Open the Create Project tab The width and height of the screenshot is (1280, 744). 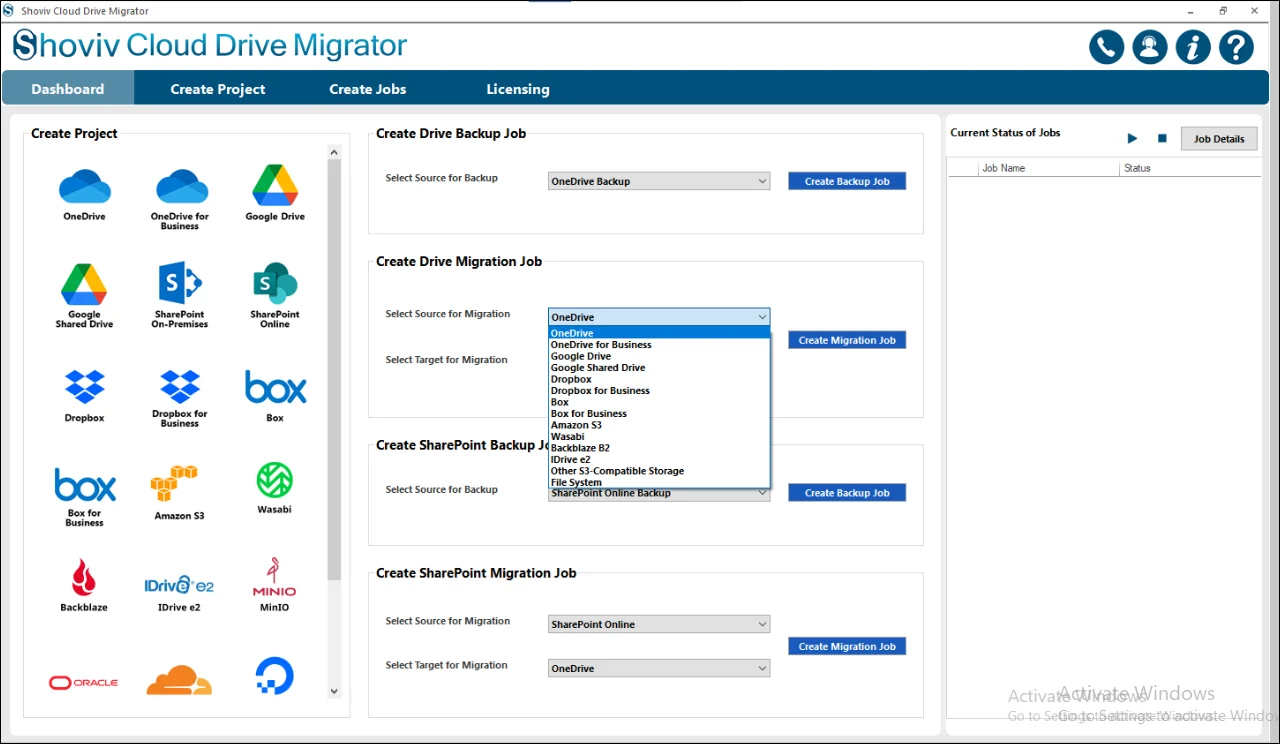218,89
